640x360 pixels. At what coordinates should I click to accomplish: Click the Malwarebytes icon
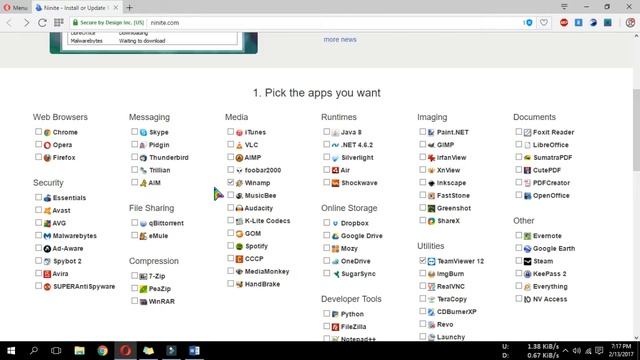point(47,236)
